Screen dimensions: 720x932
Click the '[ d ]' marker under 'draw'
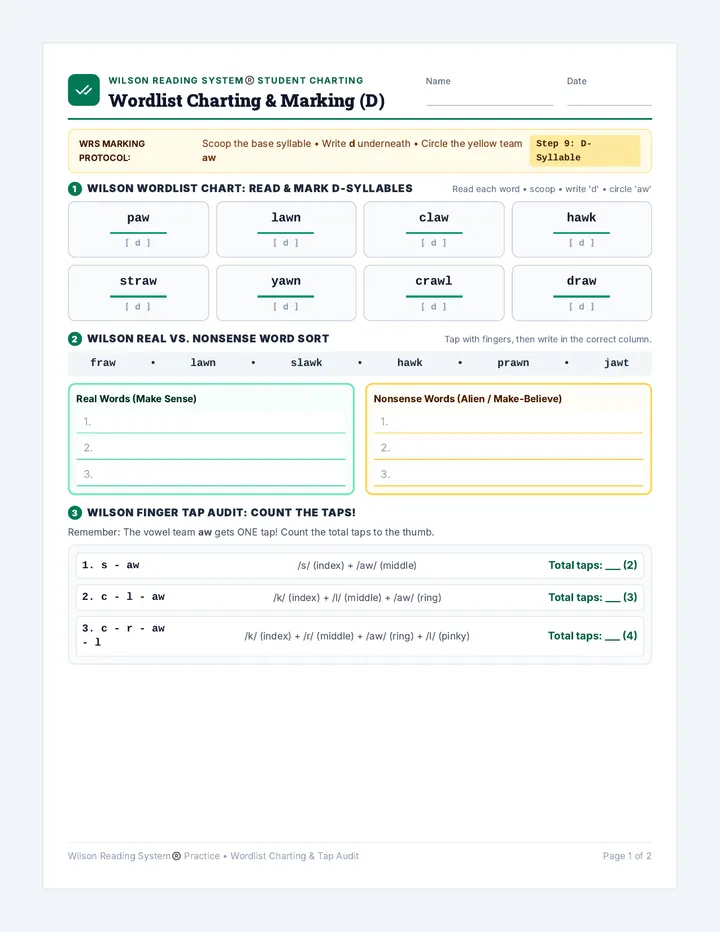click(x=581, y=307)
